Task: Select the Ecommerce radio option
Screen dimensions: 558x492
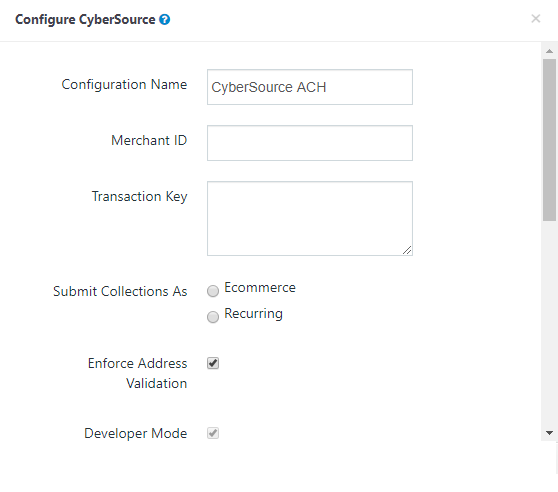Action: click(213, 291)
